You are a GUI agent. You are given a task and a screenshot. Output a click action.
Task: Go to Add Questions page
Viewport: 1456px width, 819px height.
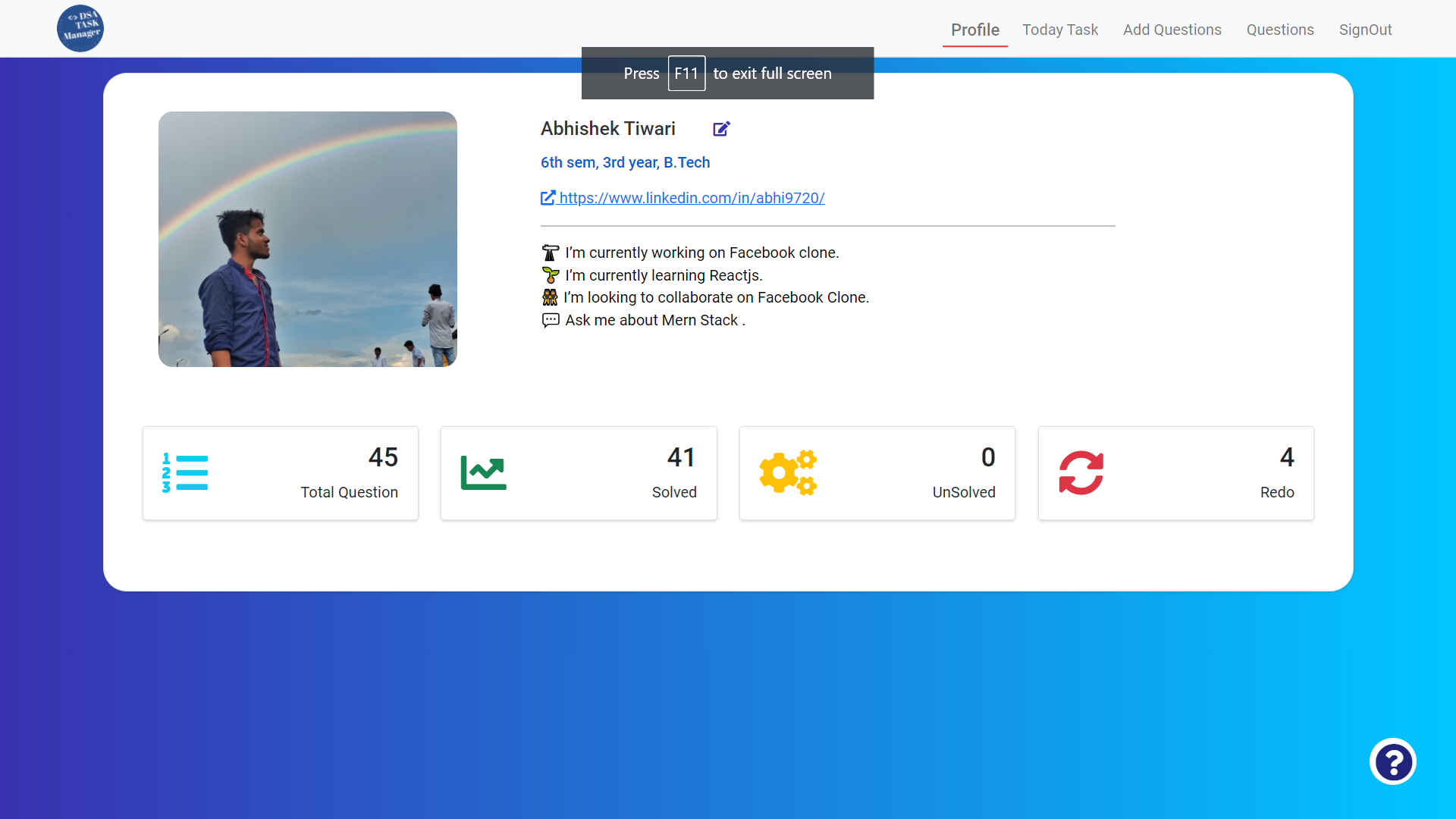pos(1172,30)
